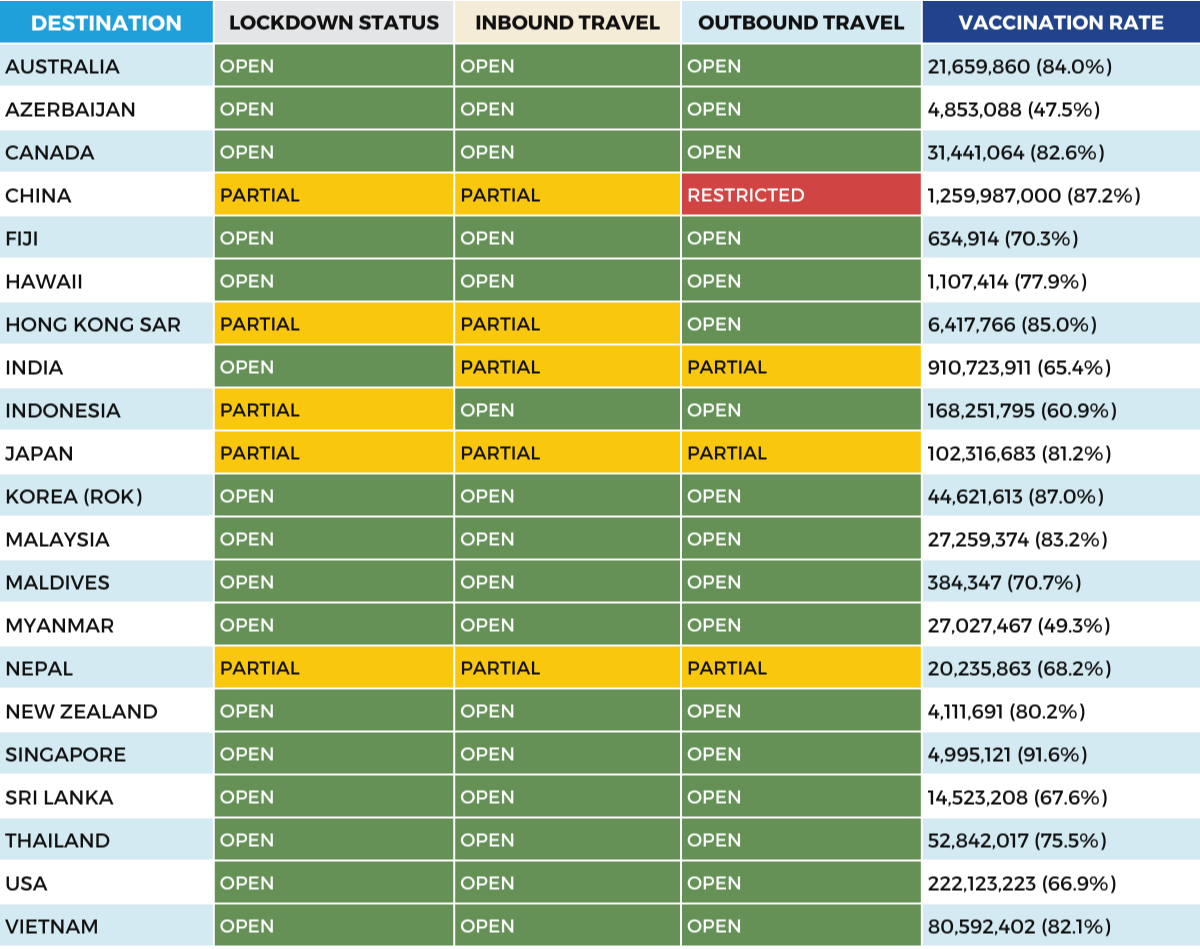1200x949 pixels.
Task: Click Japan's vaccination figure 102,316,683 (81.2%)
Action: 1019,454
